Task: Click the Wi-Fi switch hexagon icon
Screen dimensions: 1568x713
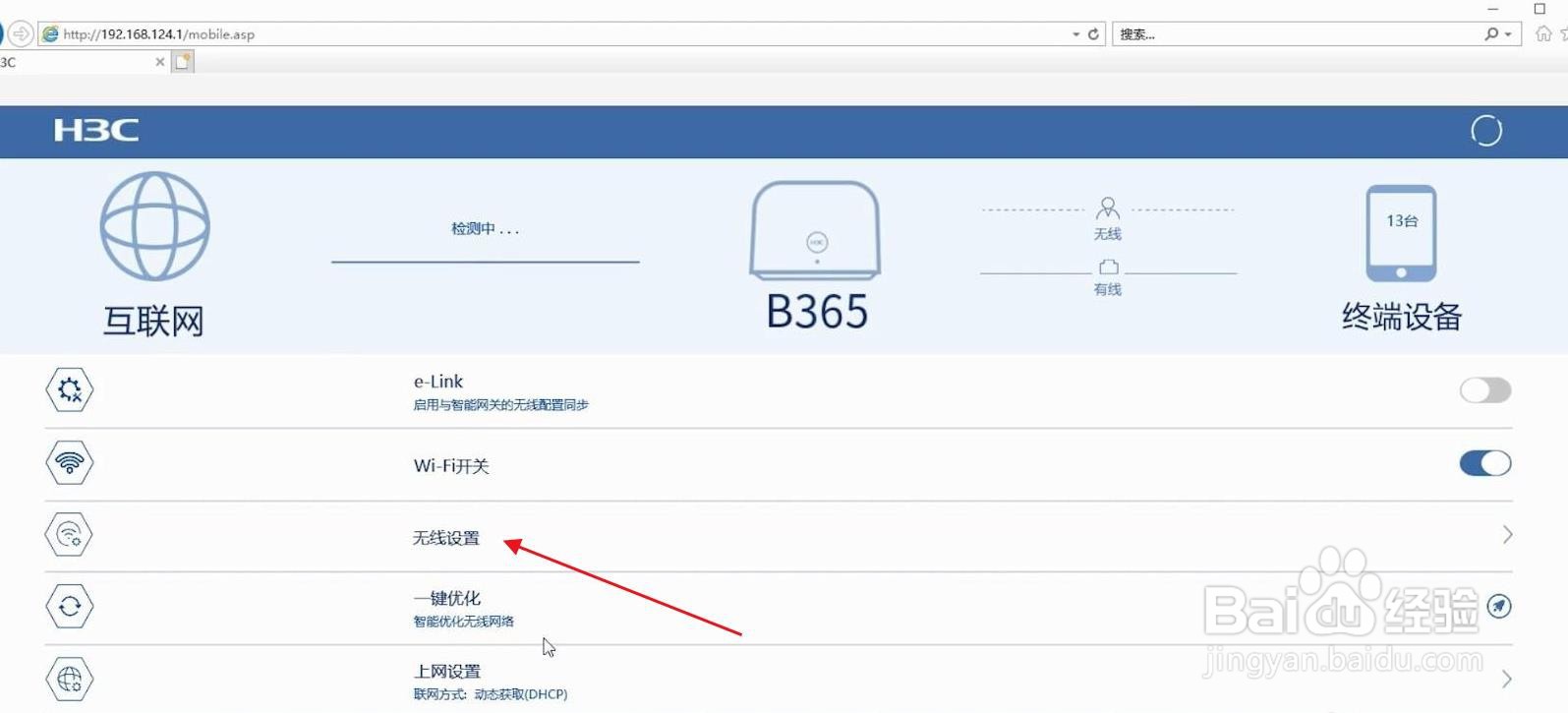Action: pos(70,462)
